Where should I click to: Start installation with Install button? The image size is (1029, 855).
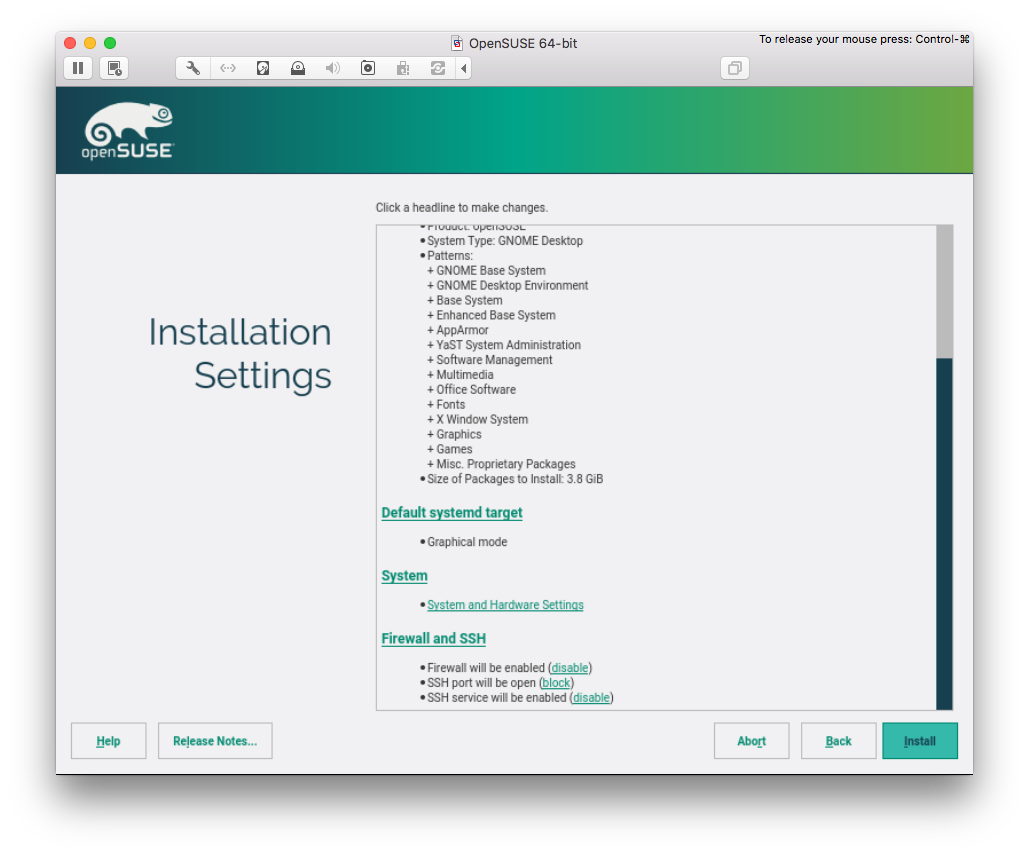tap(920, 741)
